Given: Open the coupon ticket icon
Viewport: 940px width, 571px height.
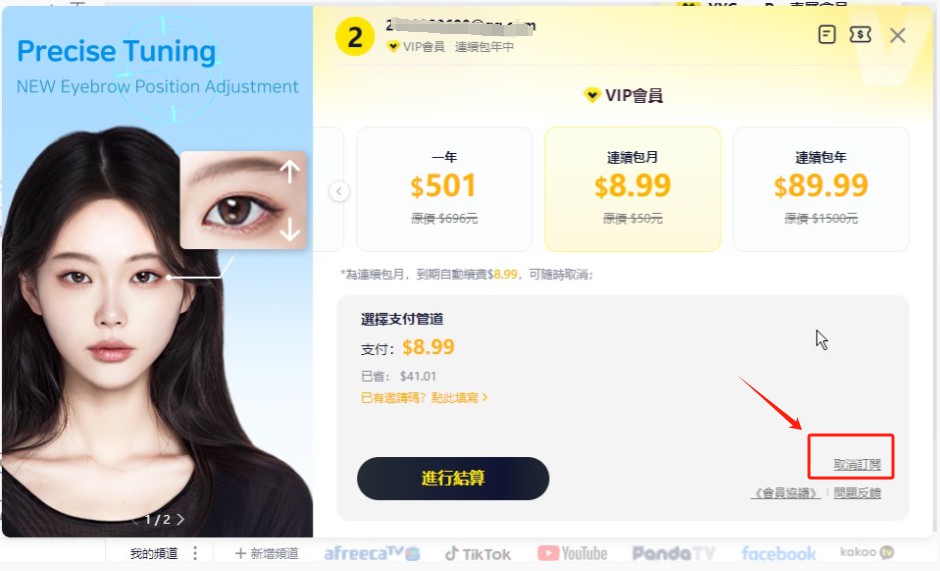Looking at the screenshot, I should (x=860, y=35).
